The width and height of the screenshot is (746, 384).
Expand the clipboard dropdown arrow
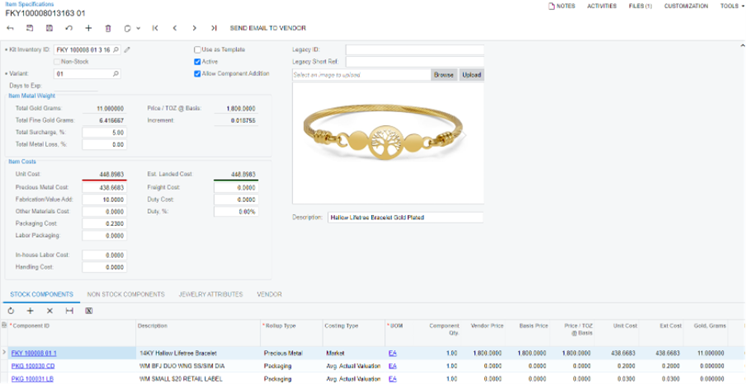coord(138,29)
